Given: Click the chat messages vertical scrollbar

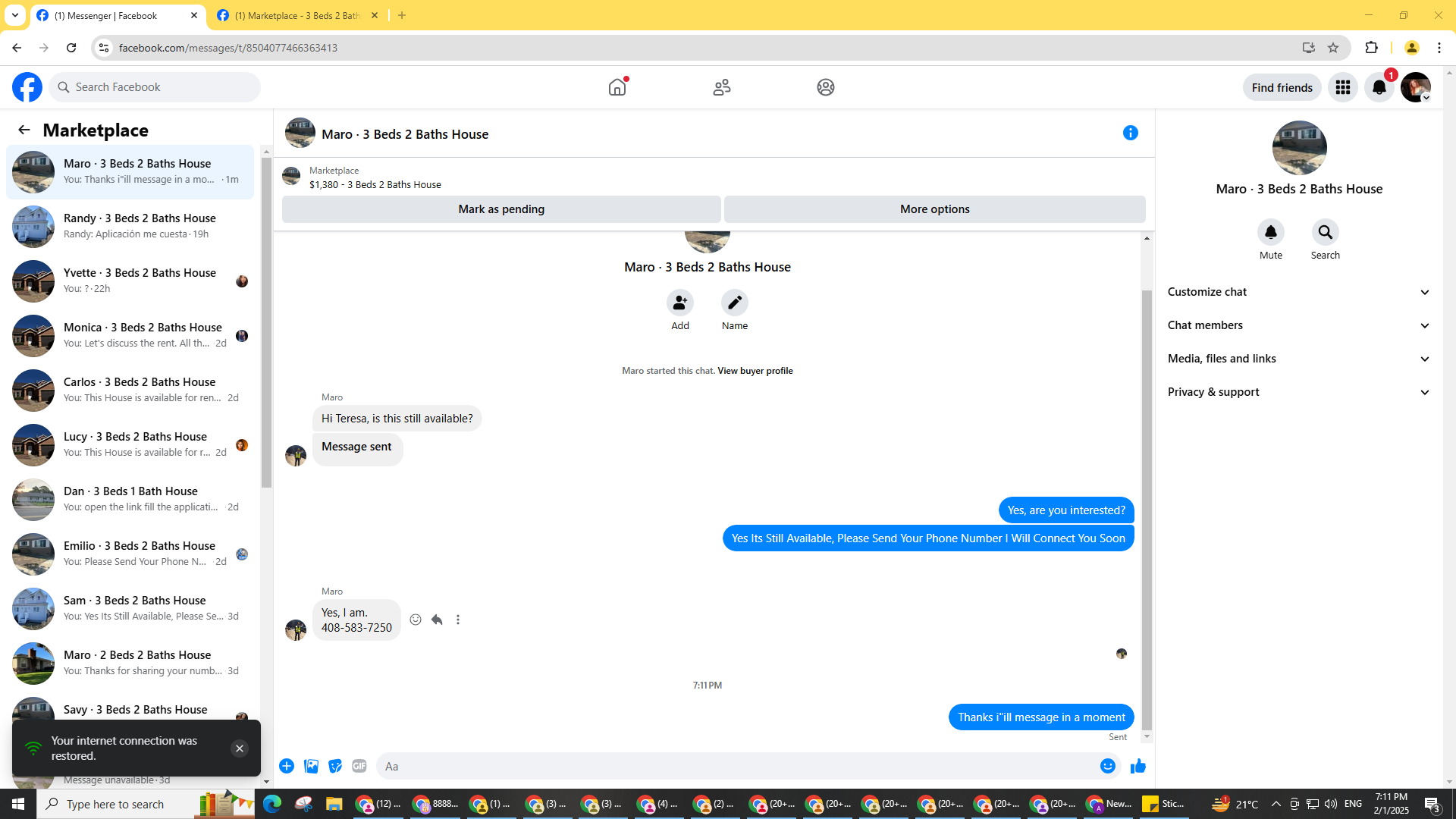Looking at the screenshot, I should (x=1147, y=508).
